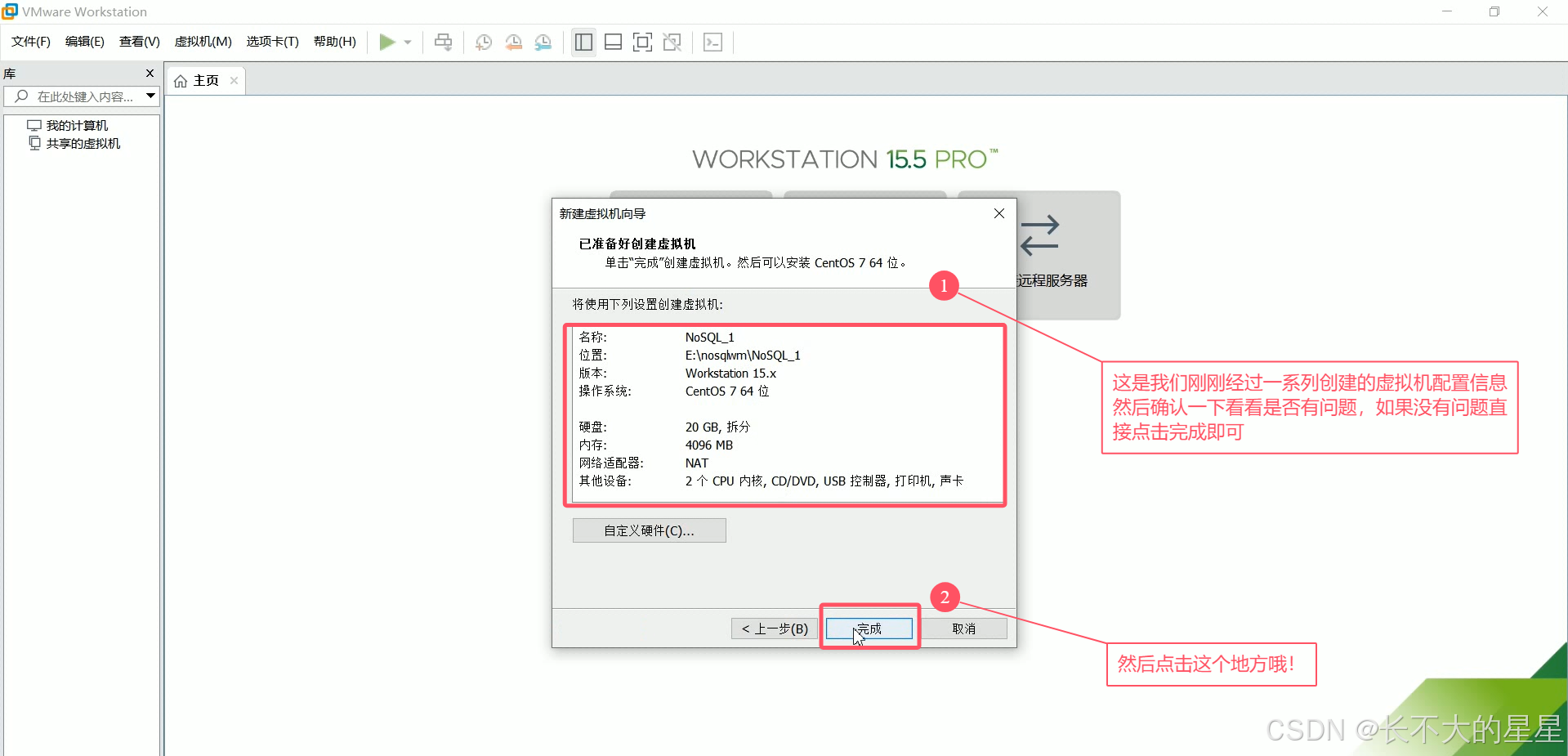Toggle the library sidebar view icon
The image size is (1568, 756).
tap(583, 42)
